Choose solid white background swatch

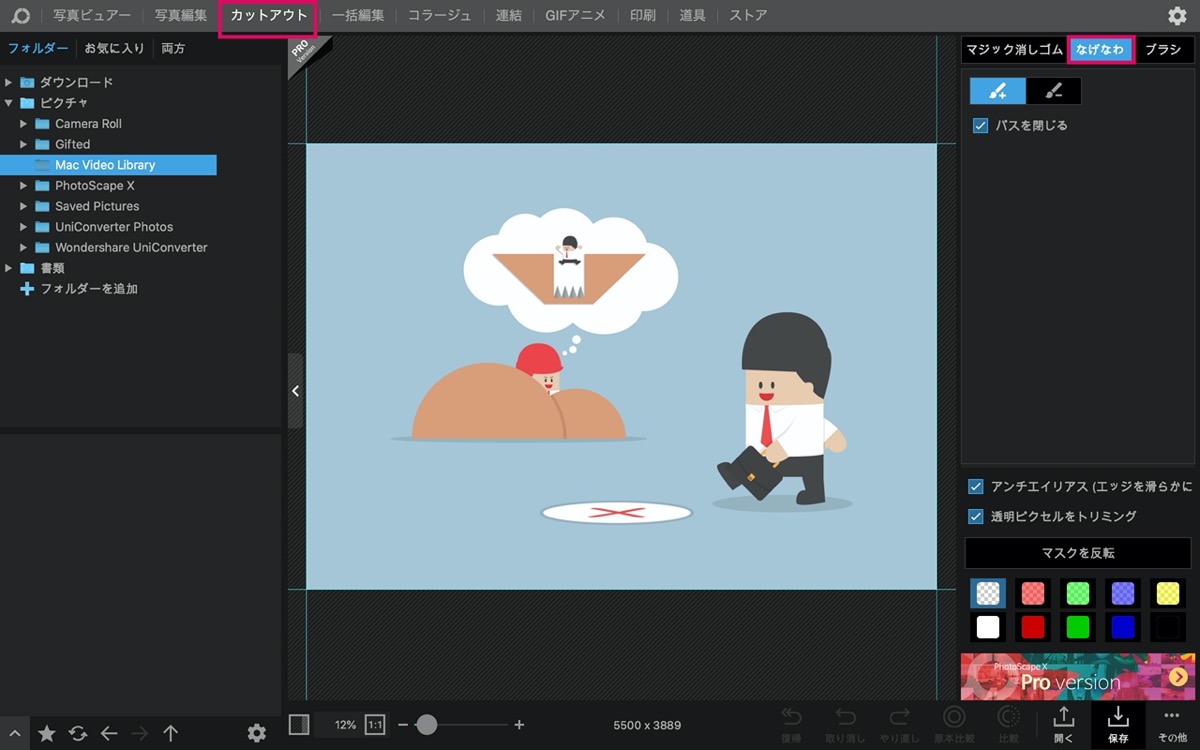click(988, 627)
